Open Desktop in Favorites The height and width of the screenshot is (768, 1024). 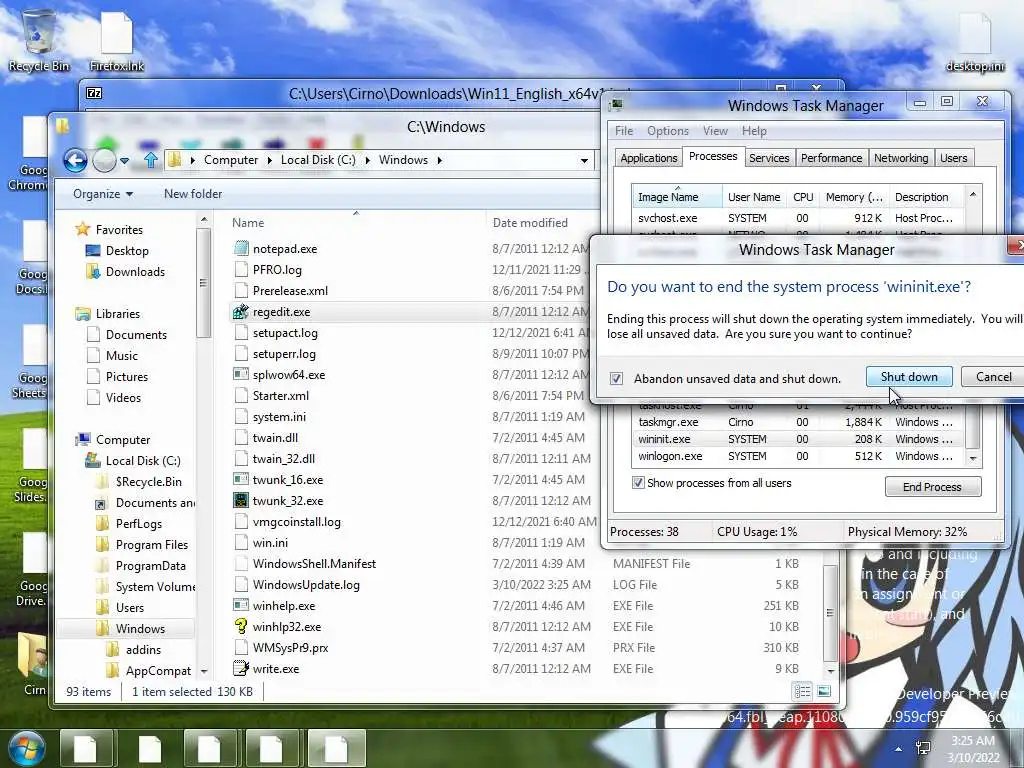click(x=127, y=251)
